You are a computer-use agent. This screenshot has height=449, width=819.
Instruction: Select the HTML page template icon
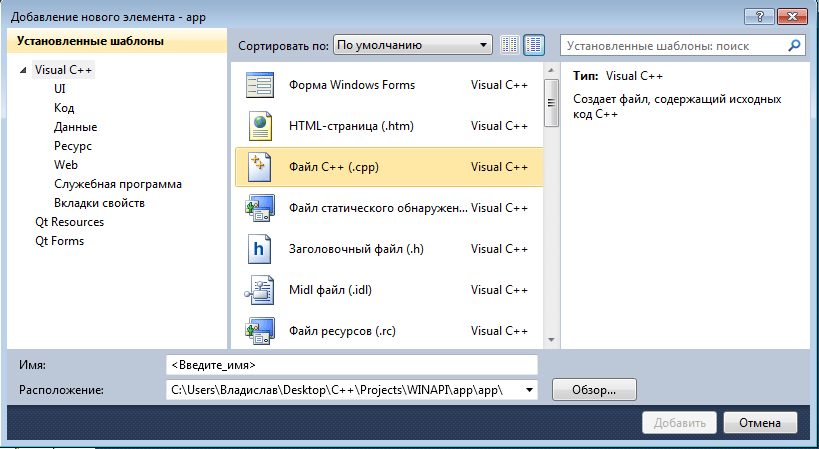pyautogui.click(x=260, y=126)
